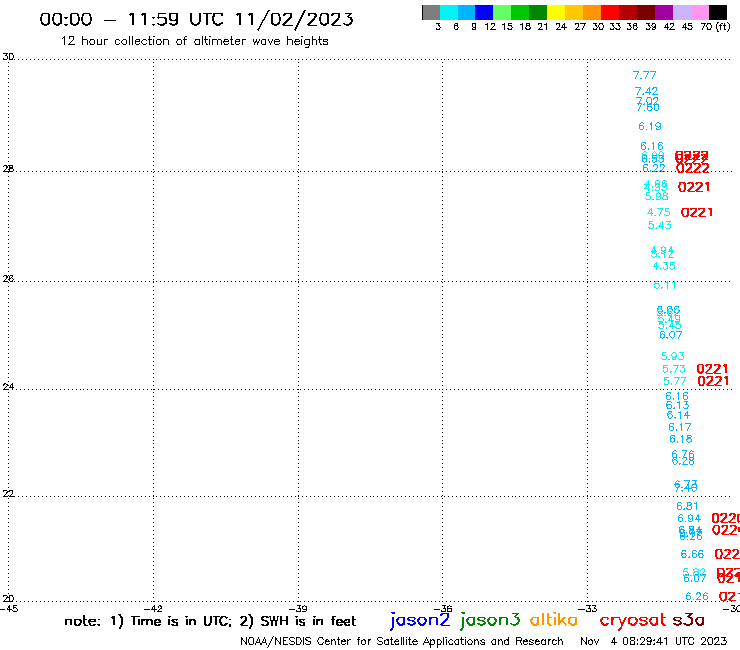
Task: Click the wave height value 5.98
Action: pyautogui.click(x=656, y=196)
